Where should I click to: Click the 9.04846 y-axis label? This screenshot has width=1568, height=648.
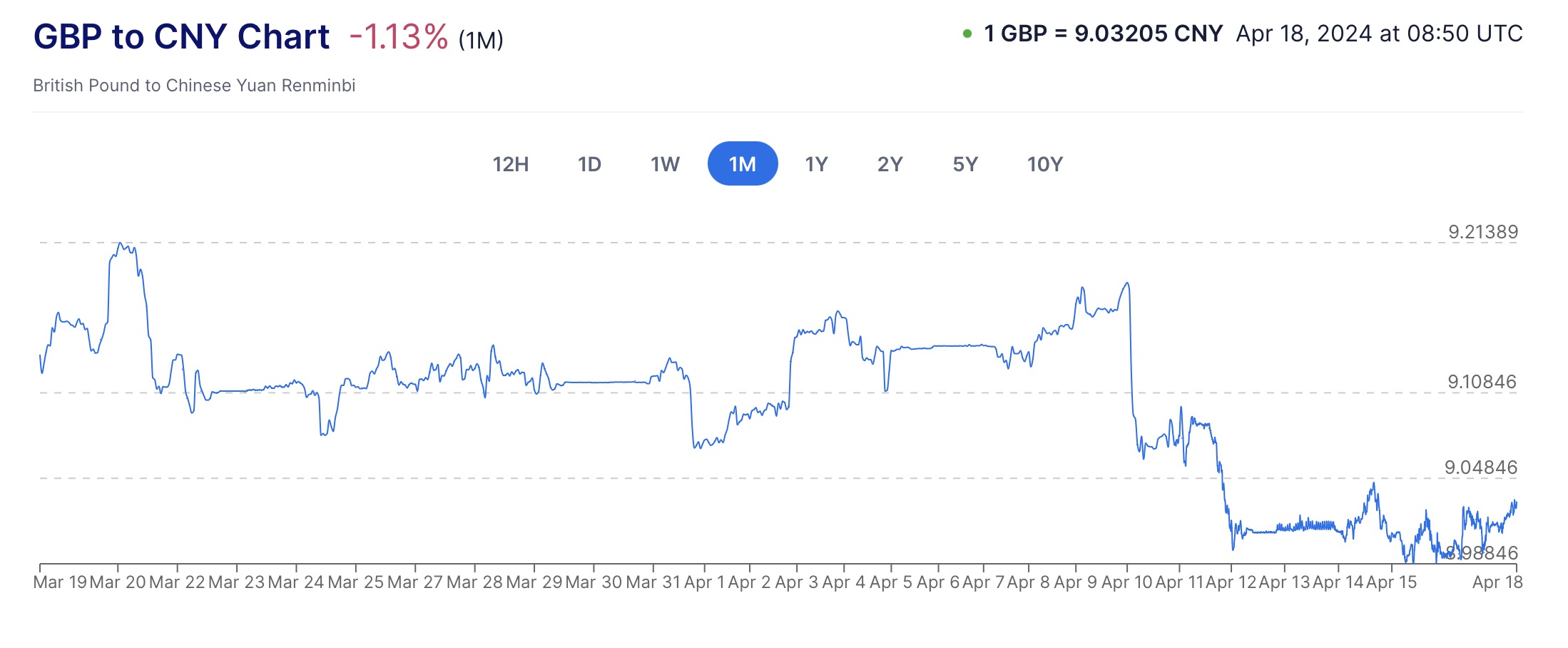click(x=1481, y=467)
